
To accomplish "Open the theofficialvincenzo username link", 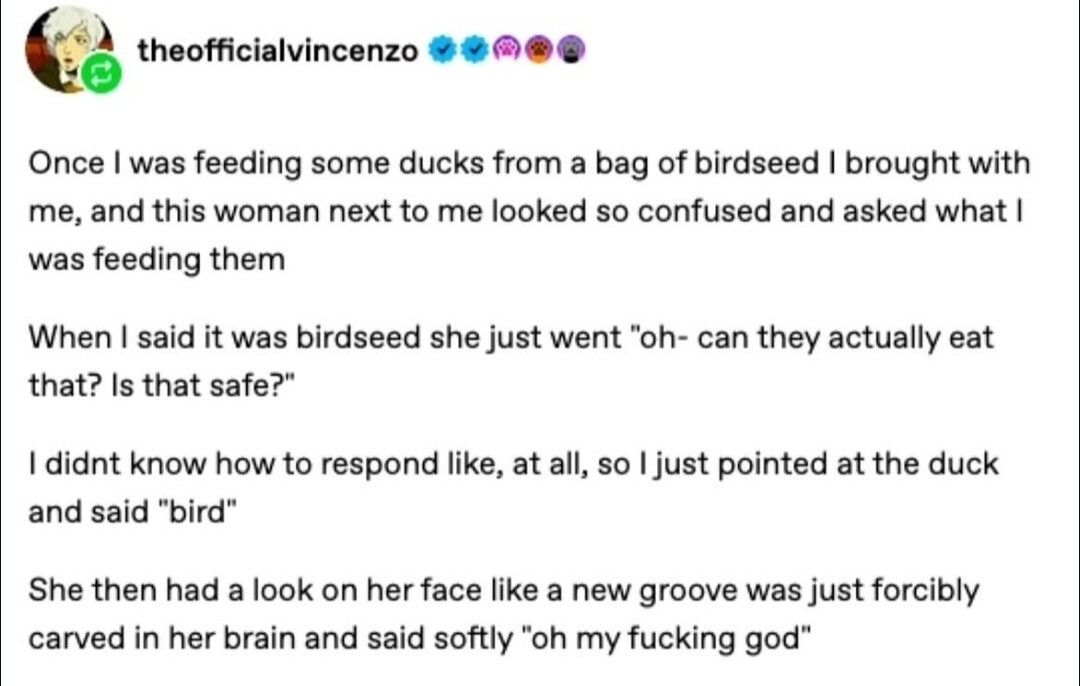I will coord(278,50).
